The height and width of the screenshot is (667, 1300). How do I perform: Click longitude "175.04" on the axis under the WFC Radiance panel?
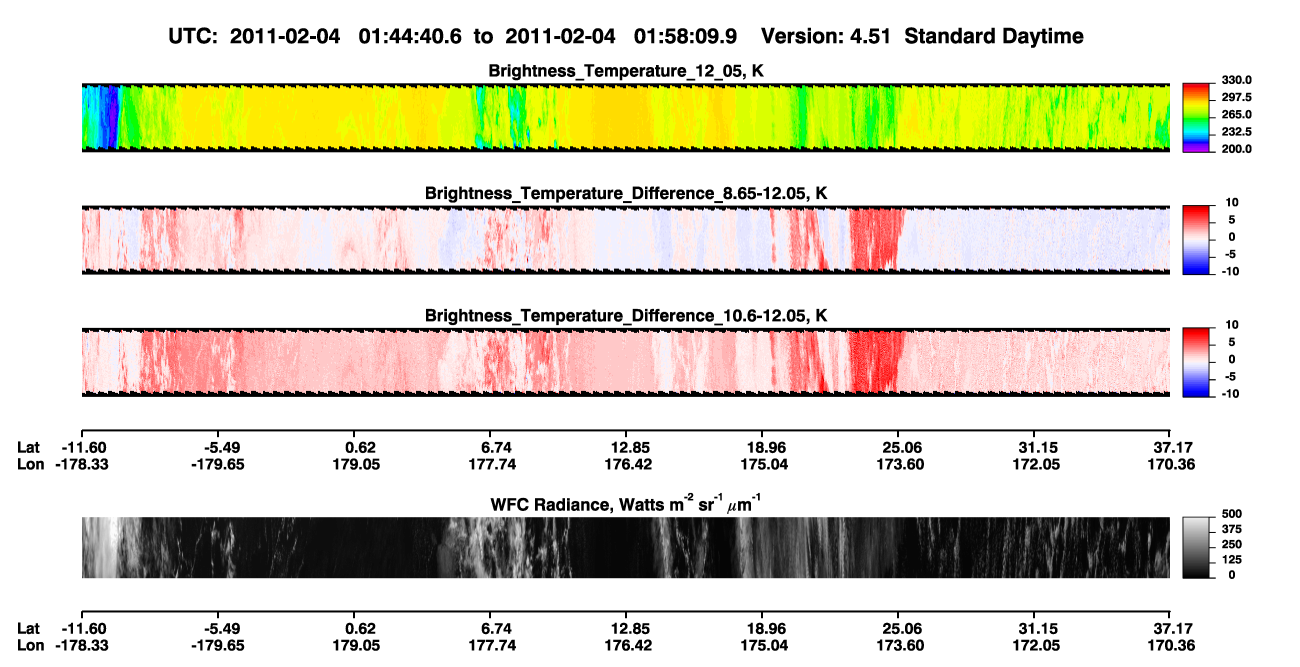tap(764, 644)
